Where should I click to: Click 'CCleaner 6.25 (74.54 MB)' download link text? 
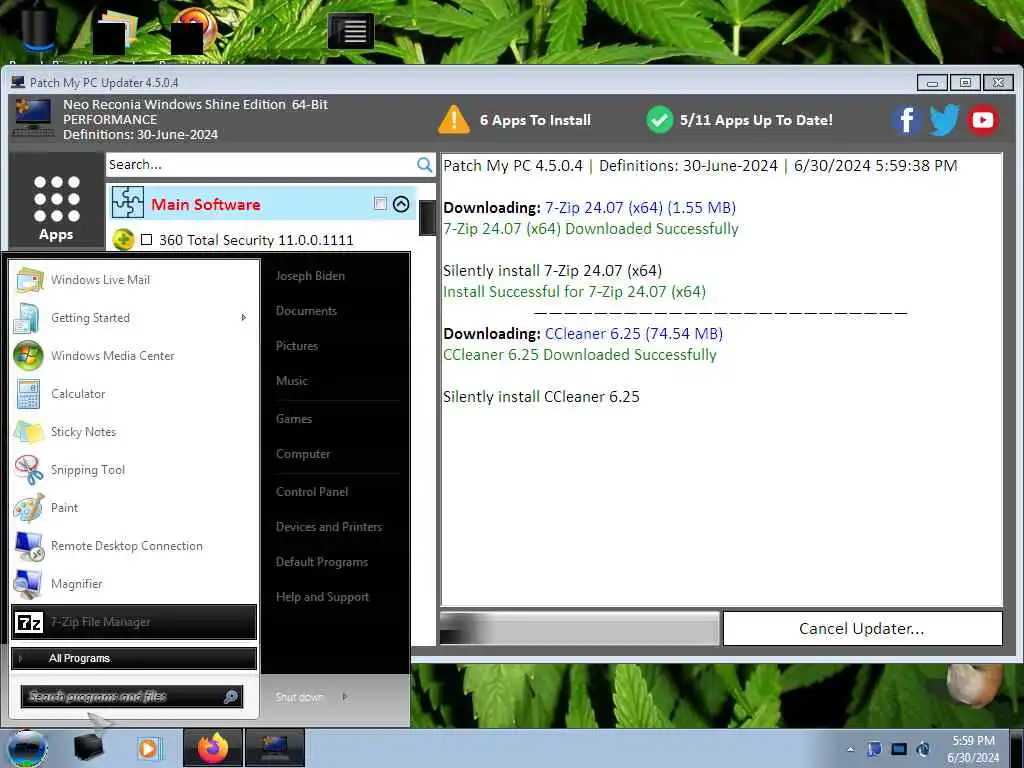point(633,334)
